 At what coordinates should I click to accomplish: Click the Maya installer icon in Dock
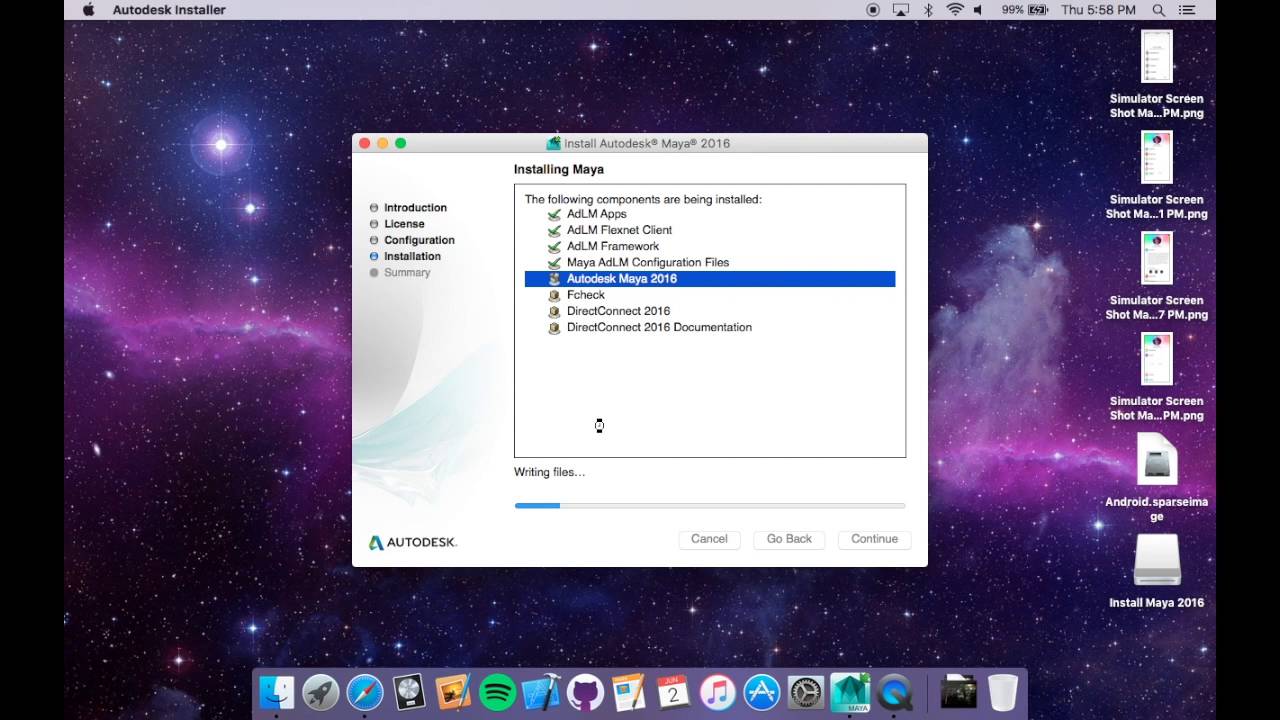click(x=851, y=691)
